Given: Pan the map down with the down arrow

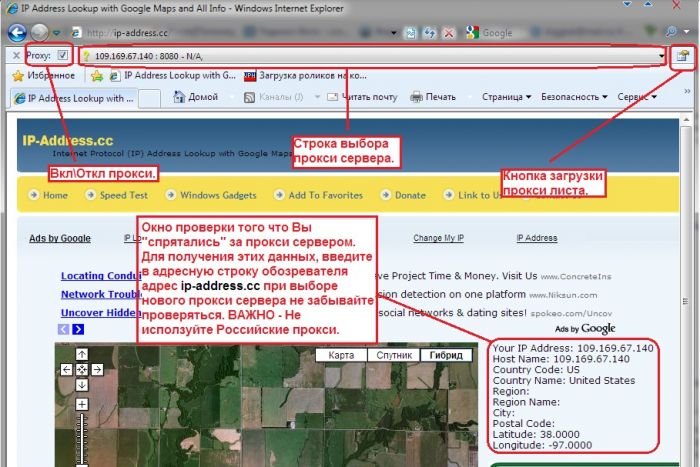Looking at the screenshot, I should coord(82,385).
